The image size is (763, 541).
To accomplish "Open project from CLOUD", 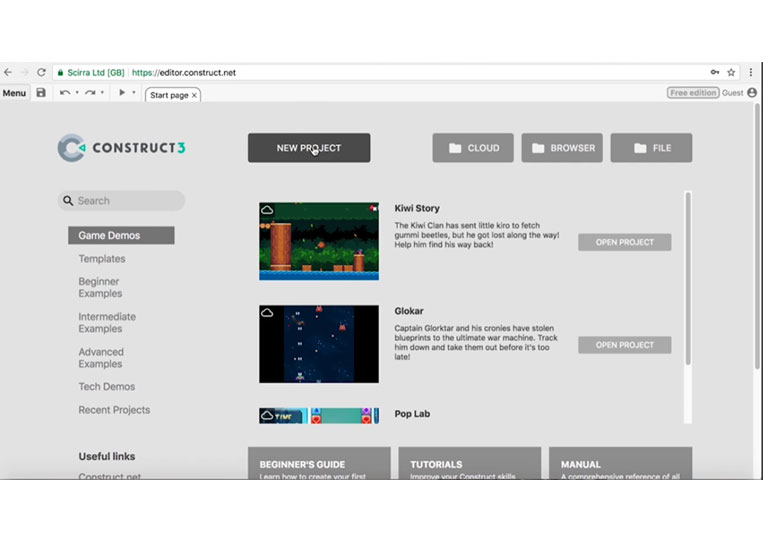I will tap(473, 148).
